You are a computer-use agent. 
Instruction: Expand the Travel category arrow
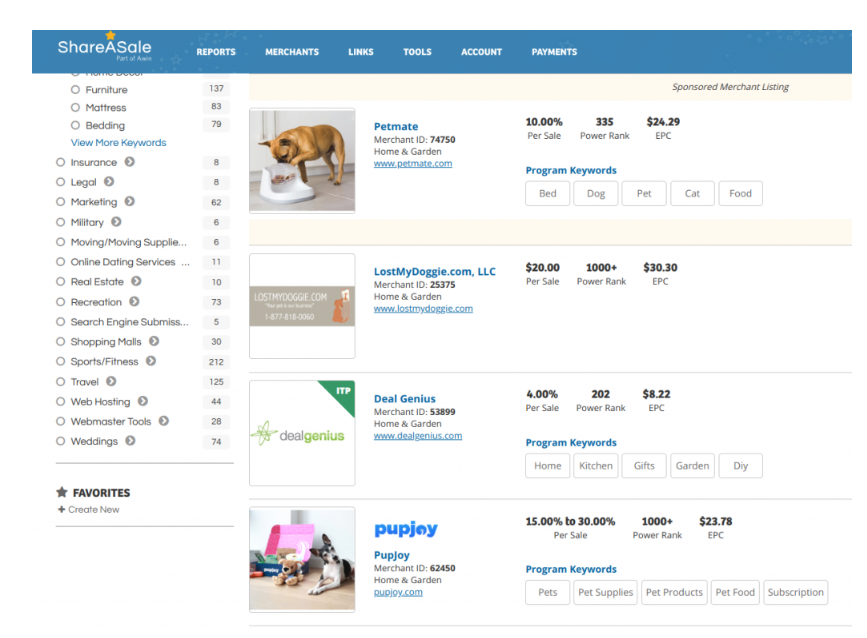click(x=111, y=381)
